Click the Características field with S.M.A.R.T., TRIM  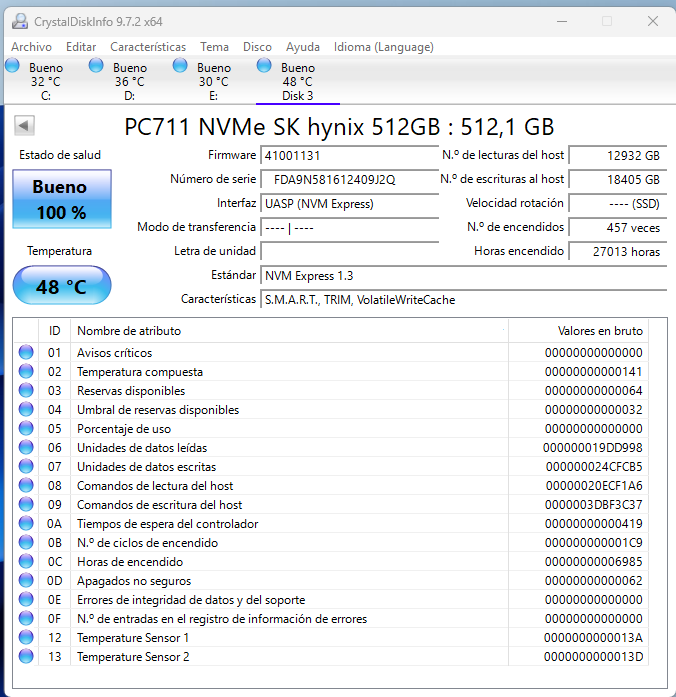click(464, 300)
